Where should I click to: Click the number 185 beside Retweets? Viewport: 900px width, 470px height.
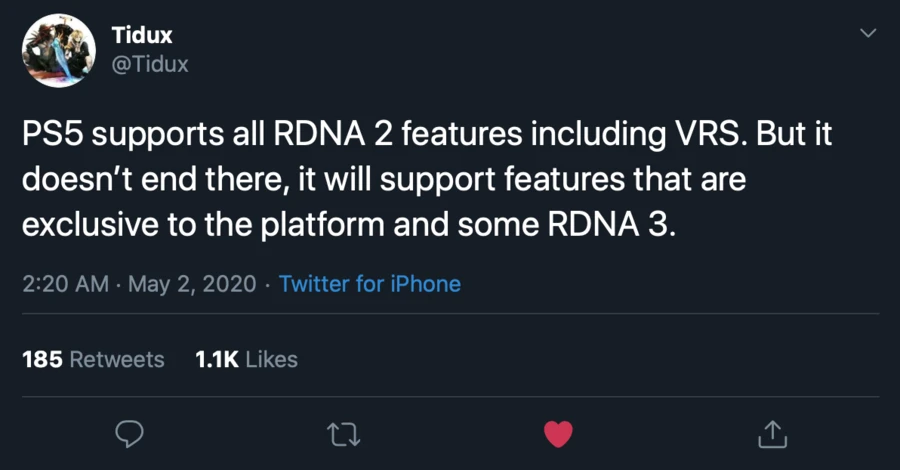[40, 359]
